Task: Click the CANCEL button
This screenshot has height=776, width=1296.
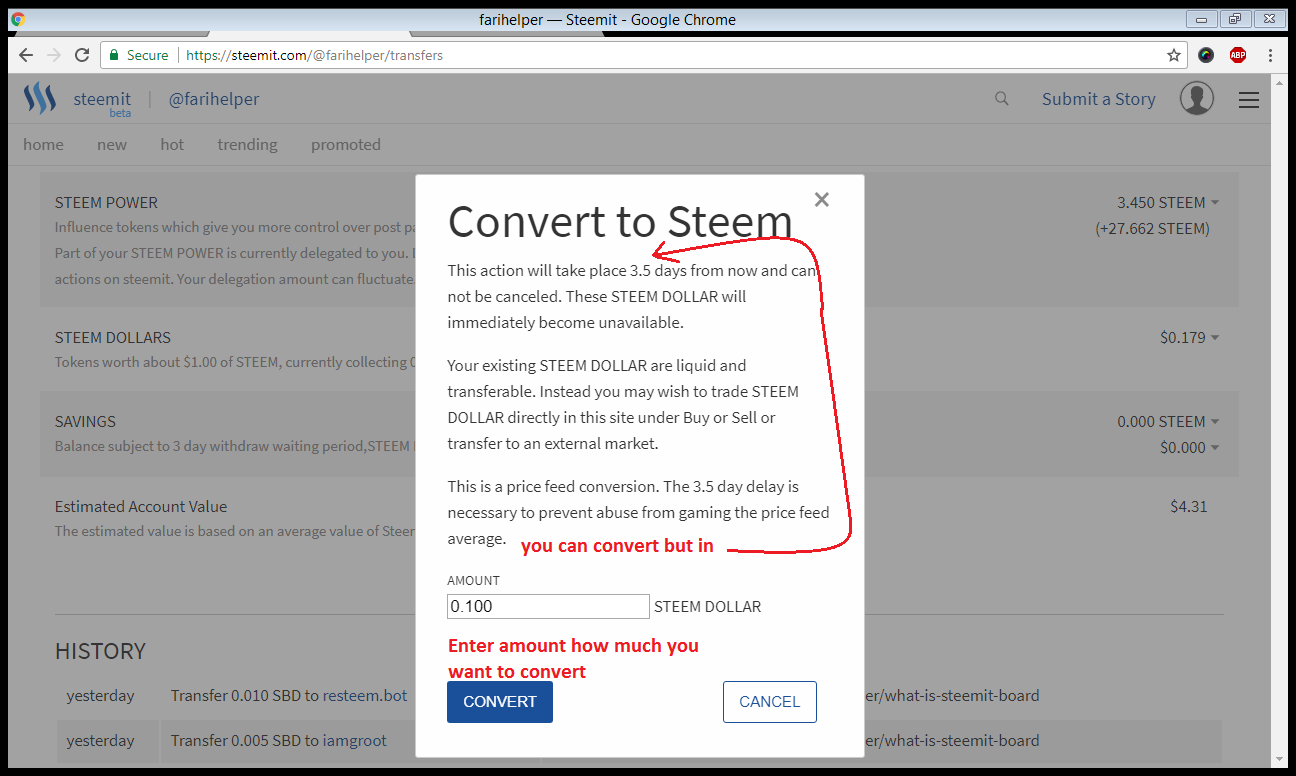Action: point(769,701)
